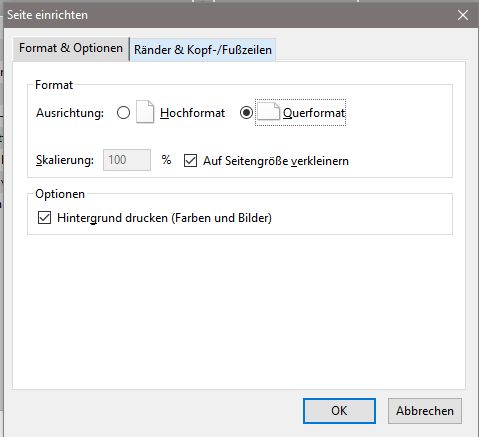479x437 pixels.
Task: Switch to Ränder & Kopf-/Fußzeilen tab
Action: click(203, 50)
